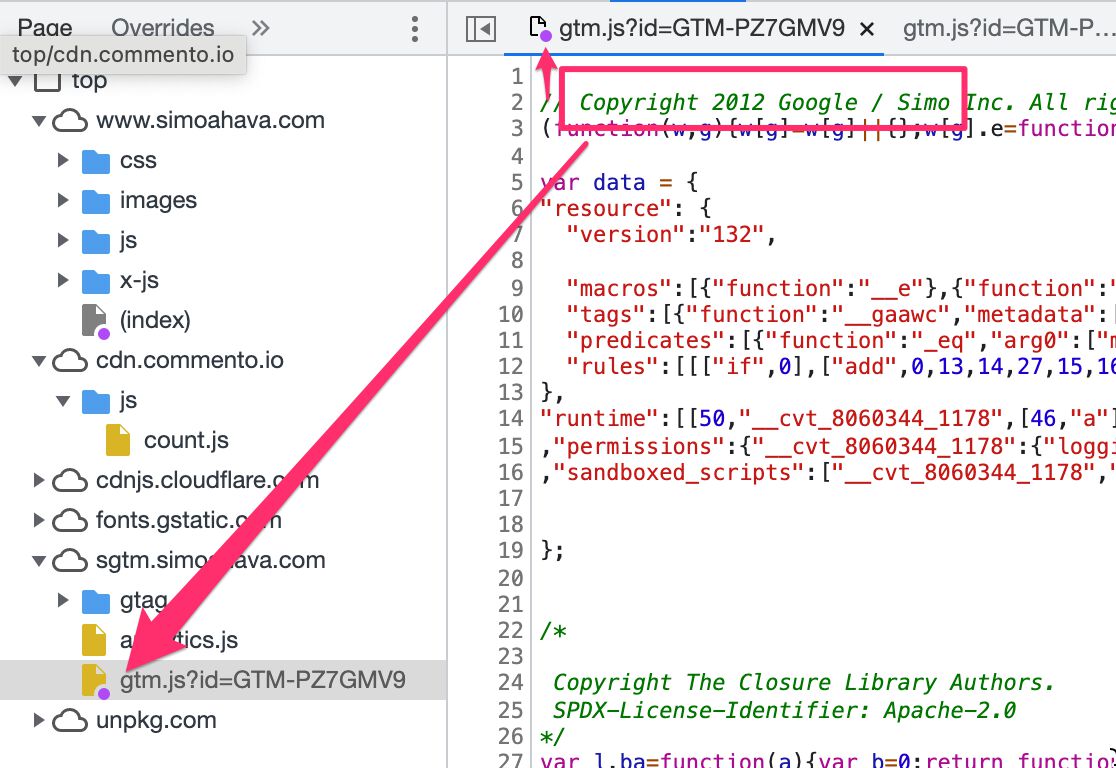Image resolution: width=1116 pixels, height=768 pixels.
Task: Click 'var data' declaration on line 5
Action: coord(592,182)
